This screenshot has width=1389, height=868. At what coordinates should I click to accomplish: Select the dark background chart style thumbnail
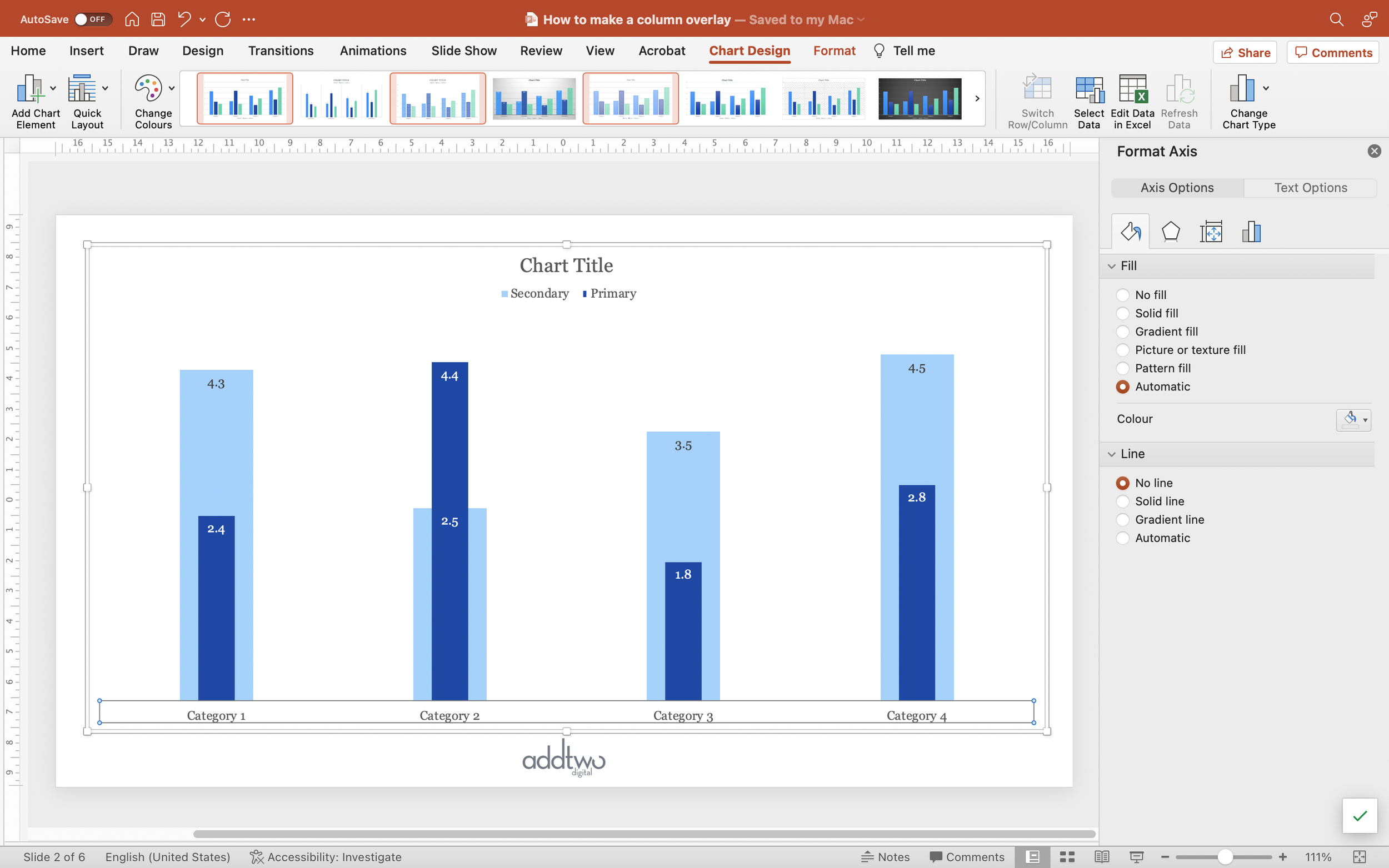pyautogui.click(x=920, y=99)
